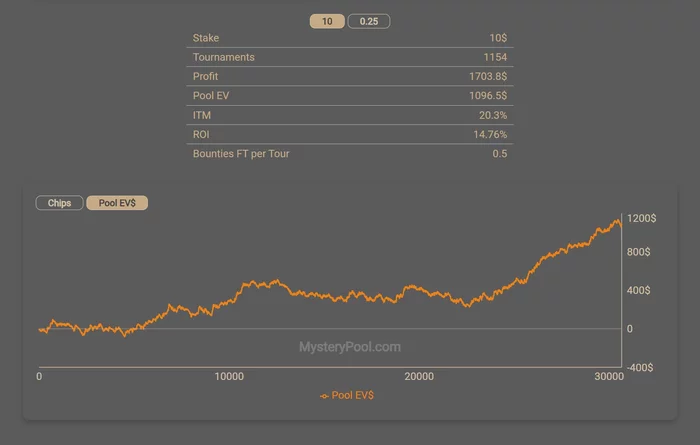Click the 20000 x-axis tick label

(419, 376)
